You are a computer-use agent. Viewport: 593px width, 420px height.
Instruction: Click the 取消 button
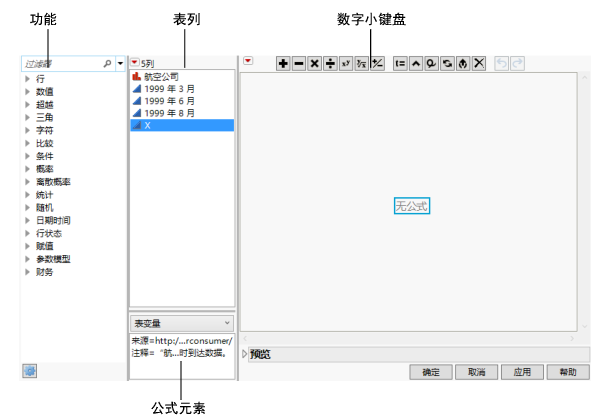click(477, 372)
